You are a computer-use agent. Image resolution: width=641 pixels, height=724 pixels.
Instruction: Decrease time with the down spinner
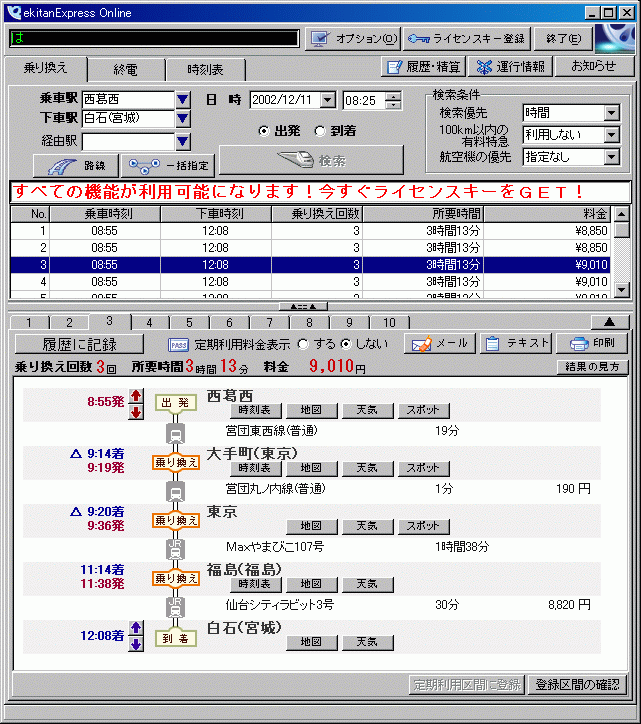(393, 105)
